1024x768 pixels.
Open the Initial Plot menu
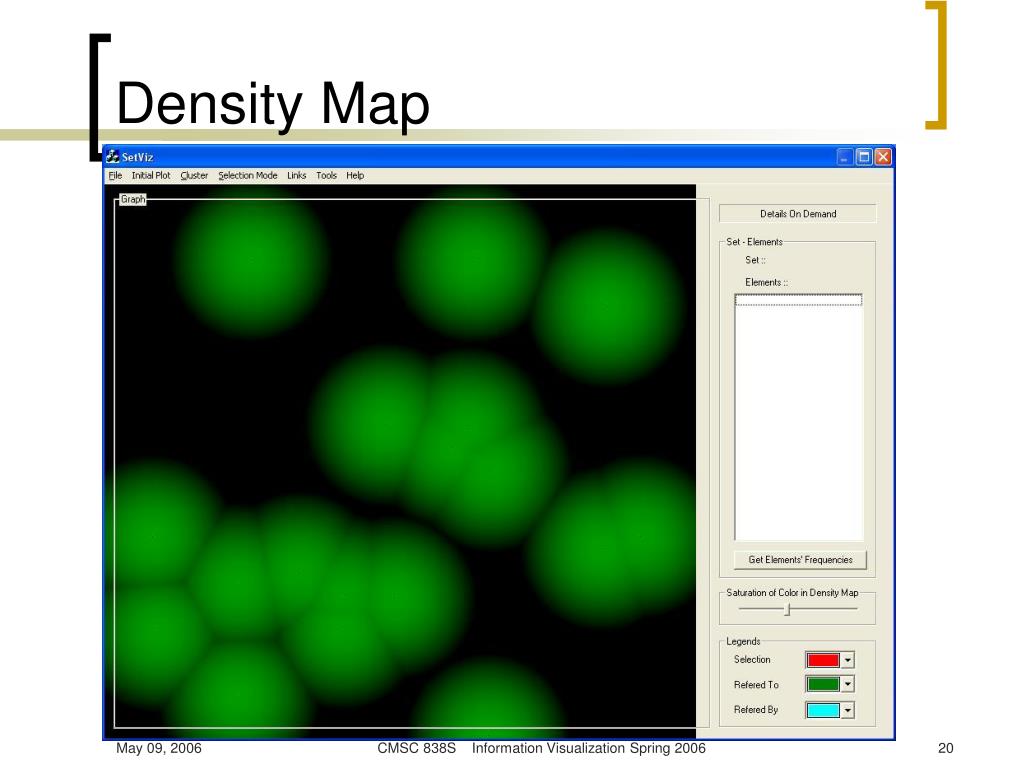pyautogui.click(x=151, y=176)
